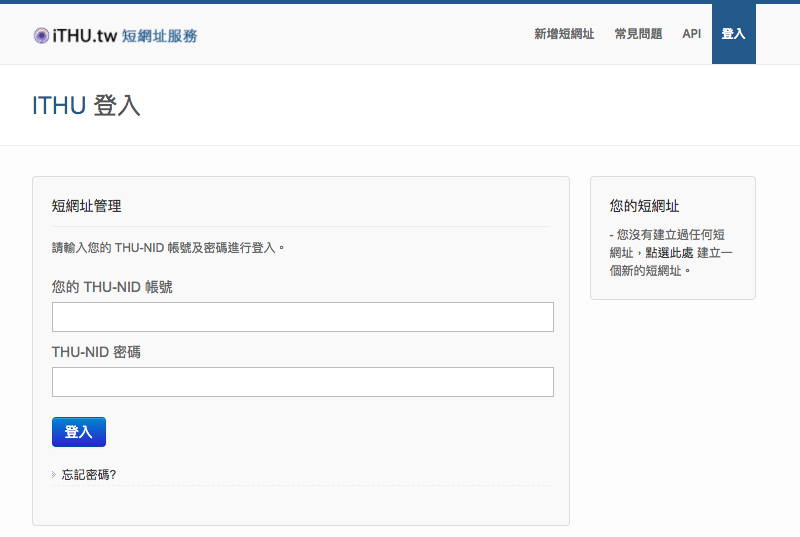Click the small arrow beside 忘記密碼?
Screen dimensions: 800x537
pos(54,475)
